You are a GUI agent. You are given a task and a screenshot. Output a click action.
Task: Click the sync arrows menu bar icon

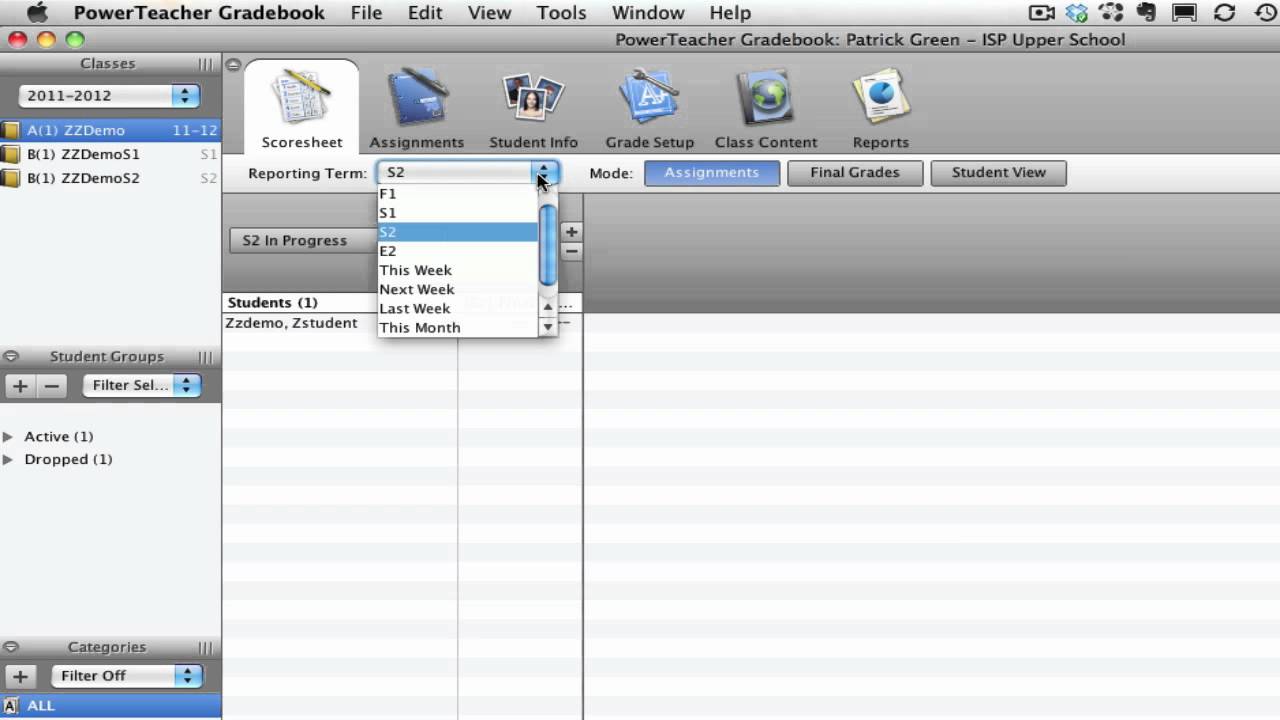[1224, 13]
